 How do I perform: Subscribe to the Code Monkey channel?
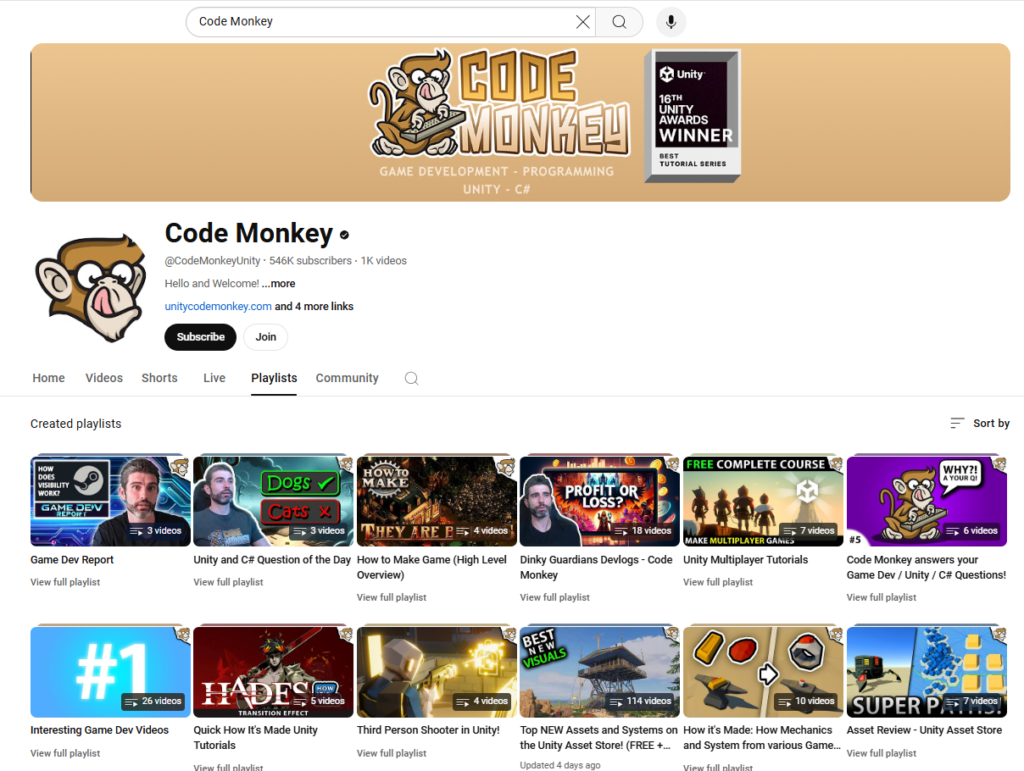click(x=200, y=337)
